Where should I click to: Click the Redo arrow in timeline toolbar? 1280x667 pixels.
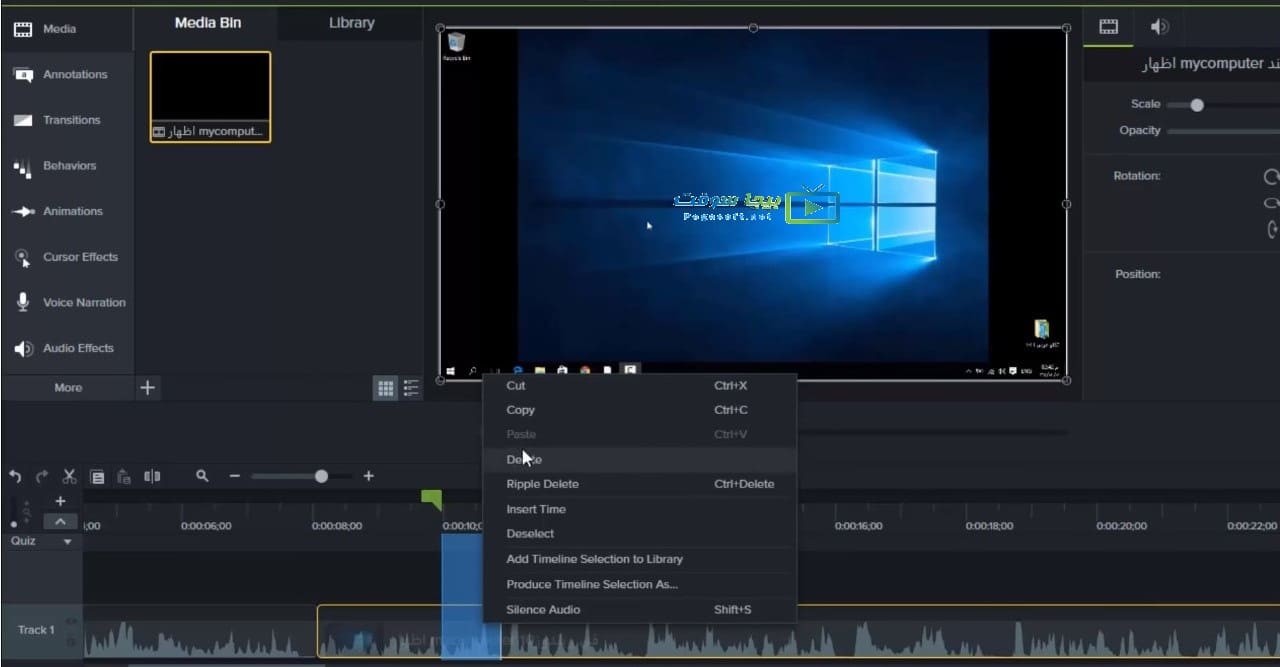pos(42,477)
